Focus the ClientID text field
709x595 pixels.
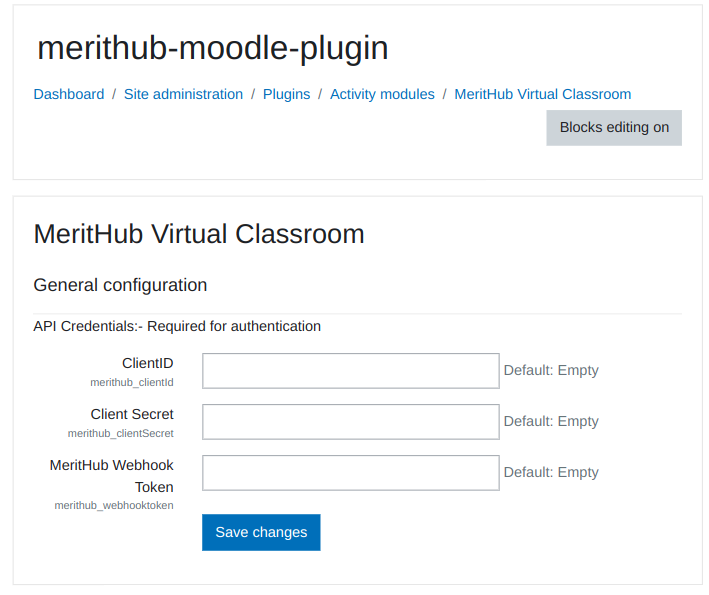(x=350, y=370)
